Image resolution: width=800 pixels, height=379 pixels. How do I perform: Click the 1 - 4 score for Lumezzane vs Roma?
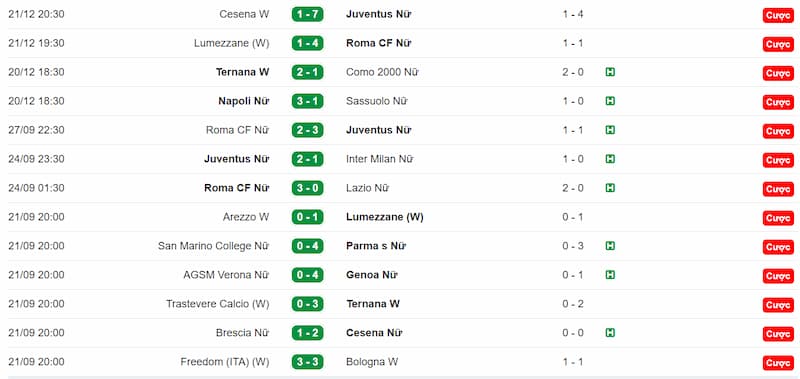point(308,43)
